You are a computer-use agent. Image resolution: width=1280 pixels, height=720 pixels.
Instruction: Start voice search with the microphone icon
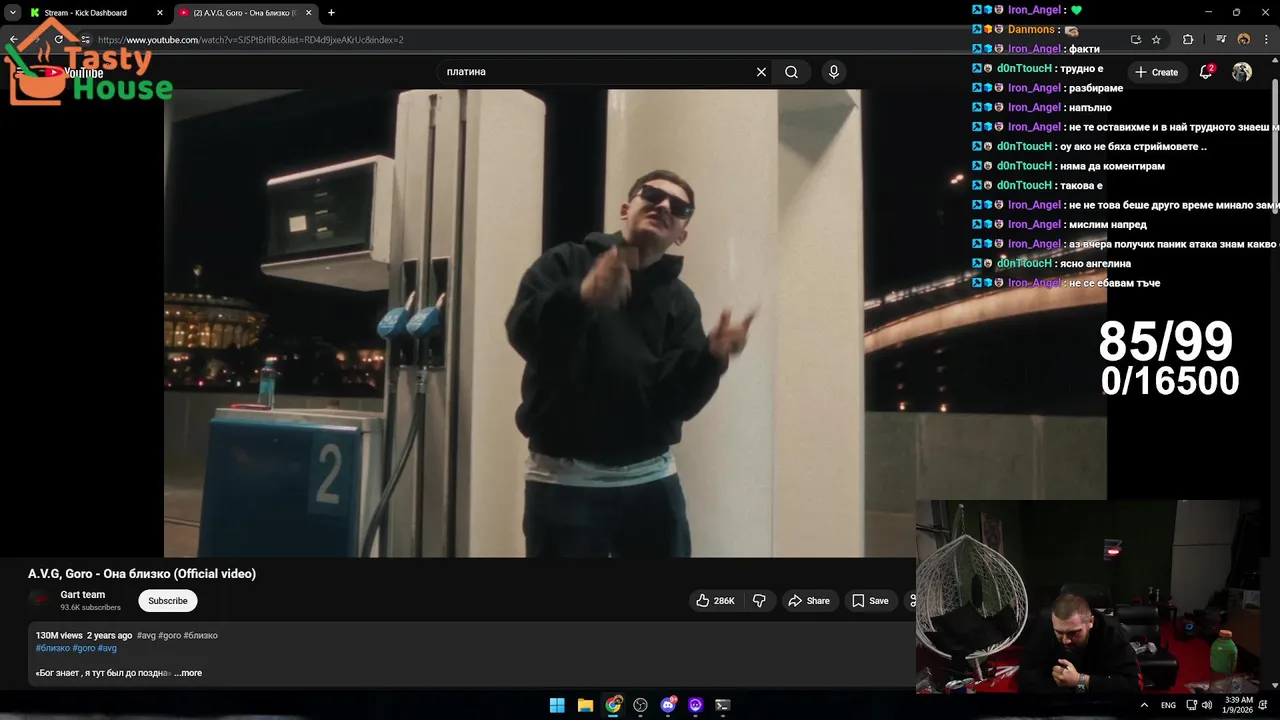tap(834, 72)
